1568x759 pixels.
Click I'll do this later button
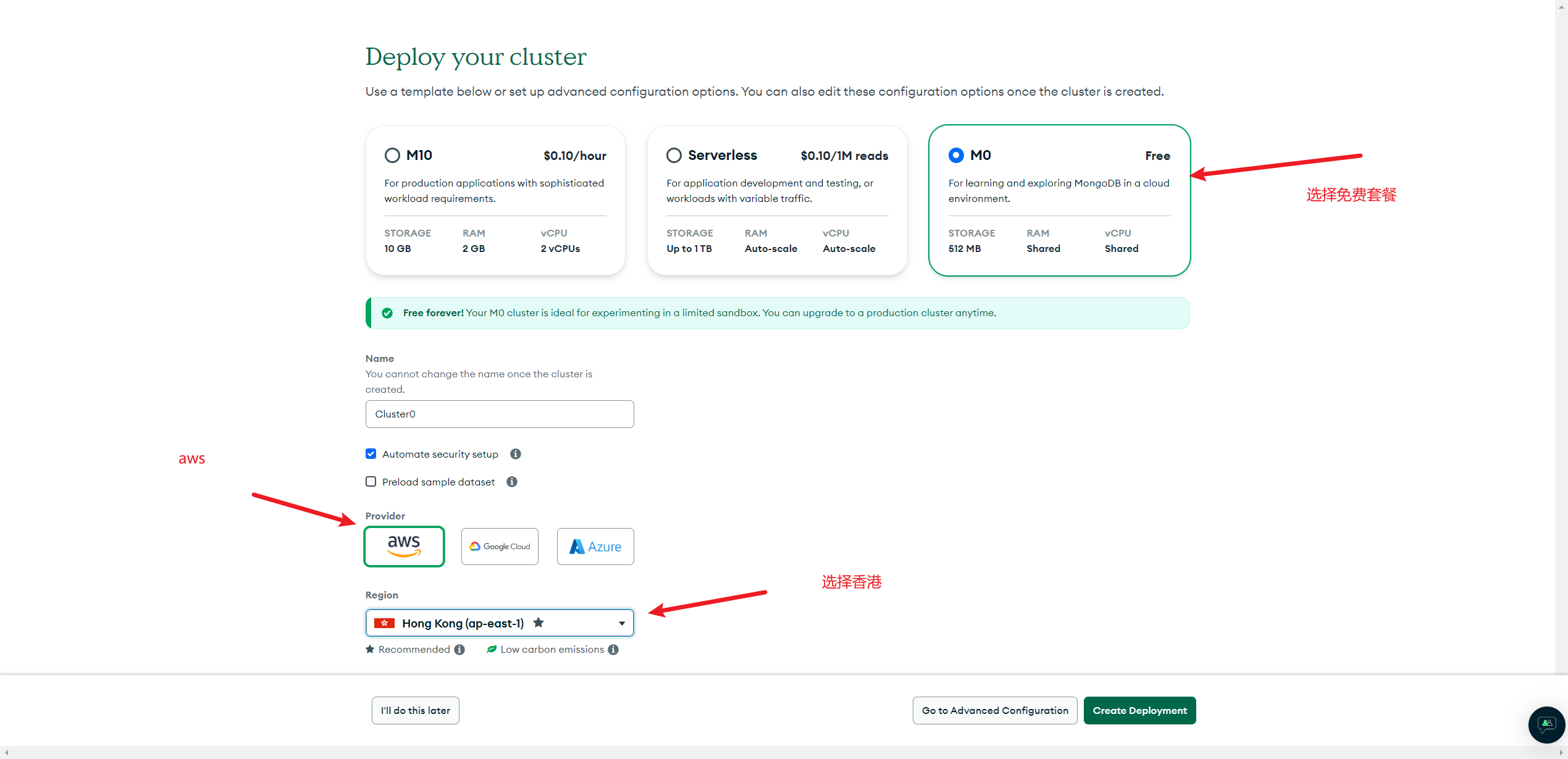[415, 710]
